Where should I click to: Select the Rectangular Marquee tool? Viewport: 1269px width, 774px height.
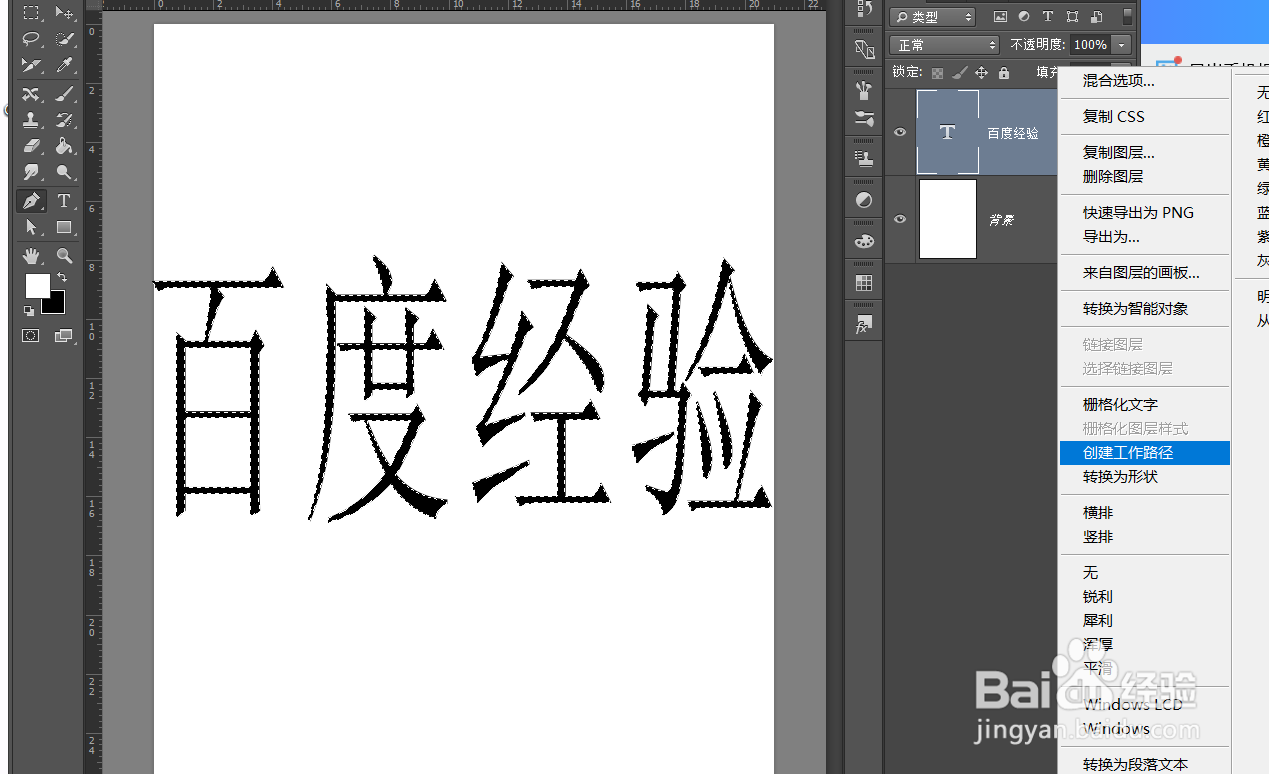pyautogui.click(x=31, y=13)
